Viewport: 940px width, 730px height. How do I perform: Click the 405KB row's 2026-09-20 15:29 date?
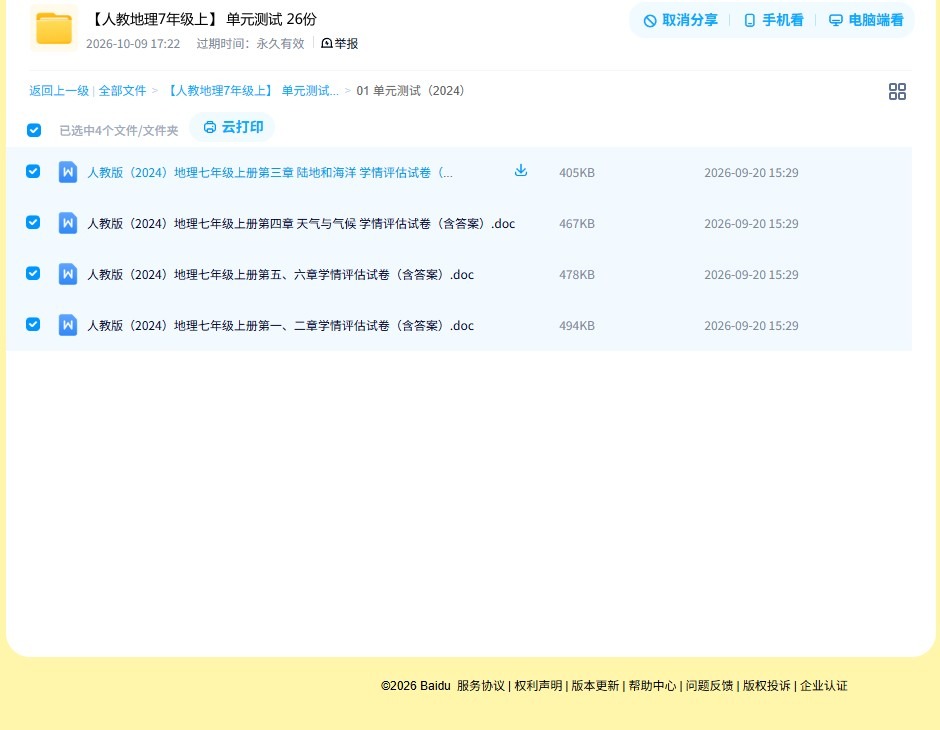(x=751, y=173)
